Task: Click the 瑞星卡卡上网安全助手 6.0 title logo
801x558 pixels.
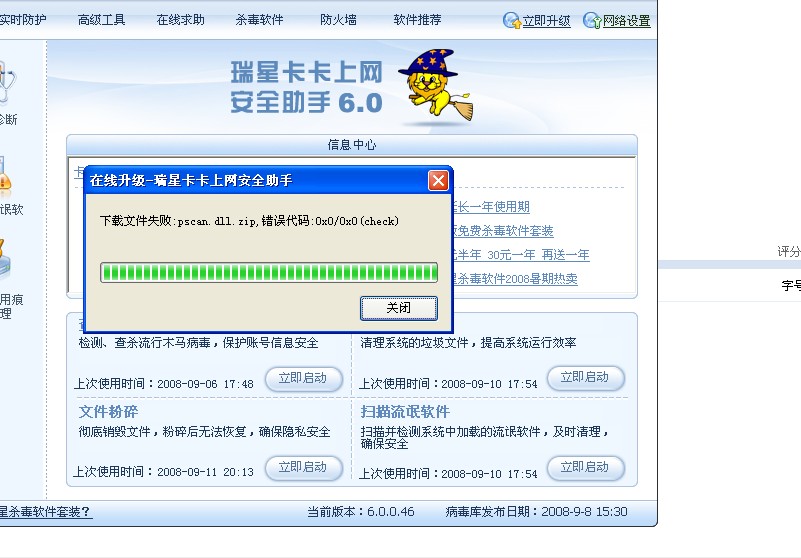Action: [307, 87]
